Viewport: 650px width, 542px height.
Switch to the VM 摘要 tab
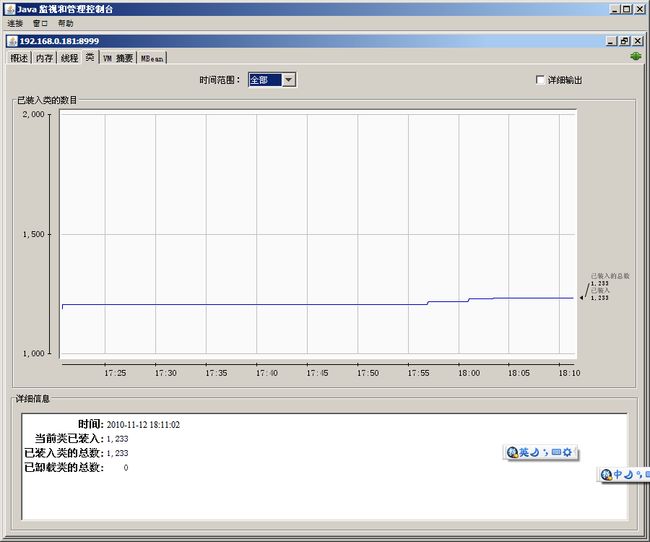(x=118, y=58)
